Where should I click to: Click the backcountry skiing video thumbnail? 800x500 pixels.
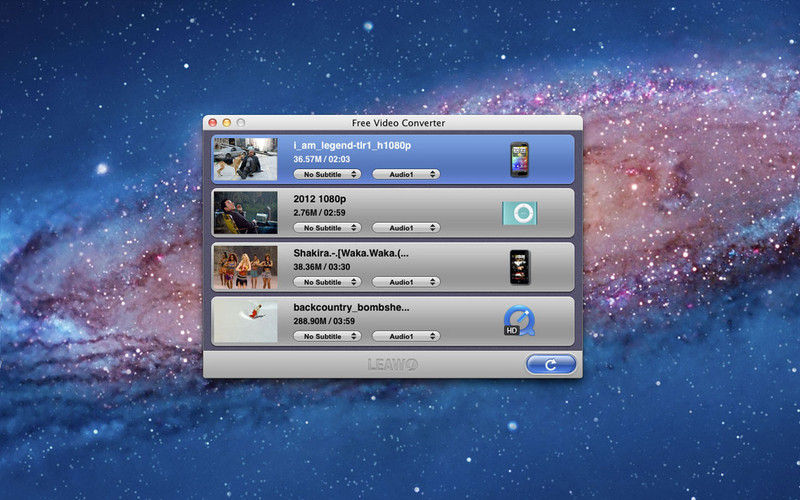tap(245, 321)
